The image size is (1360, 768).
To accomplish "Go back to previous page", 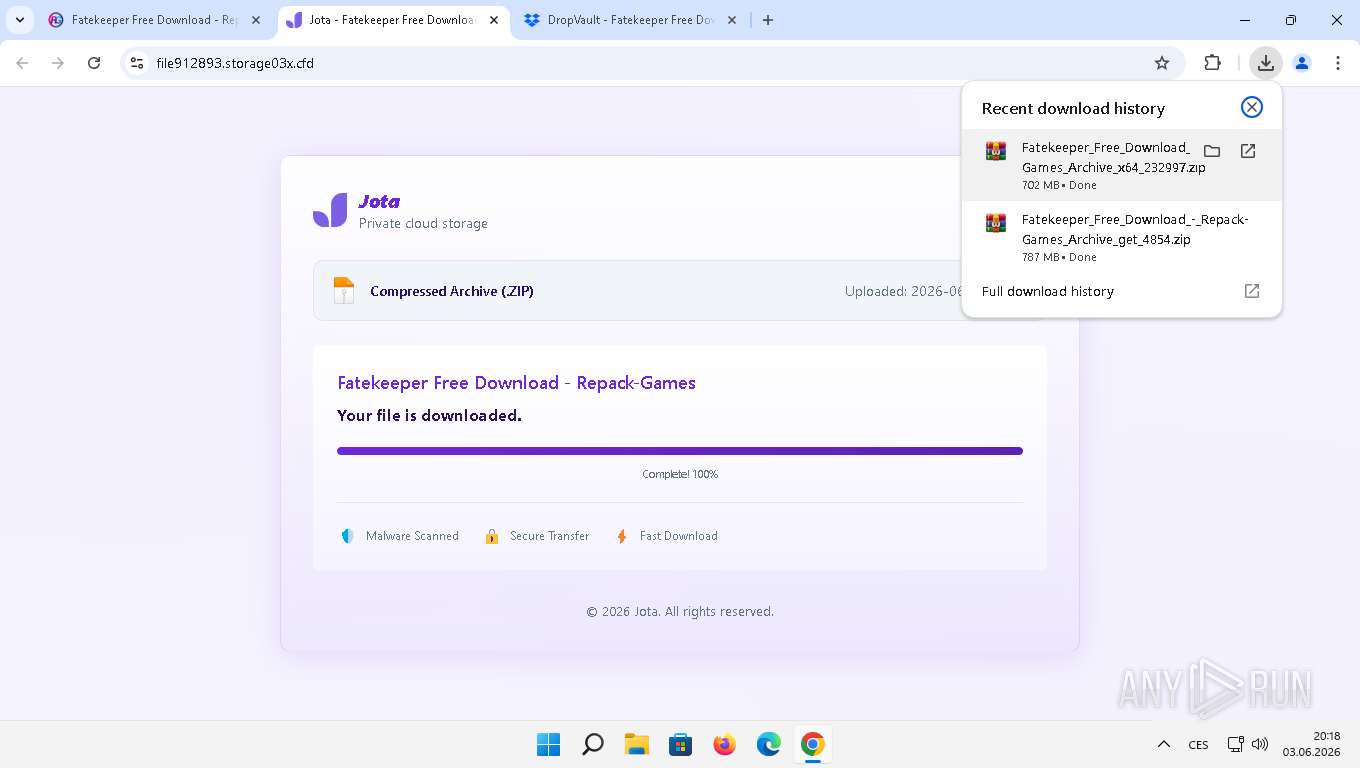I will point(22,63).
